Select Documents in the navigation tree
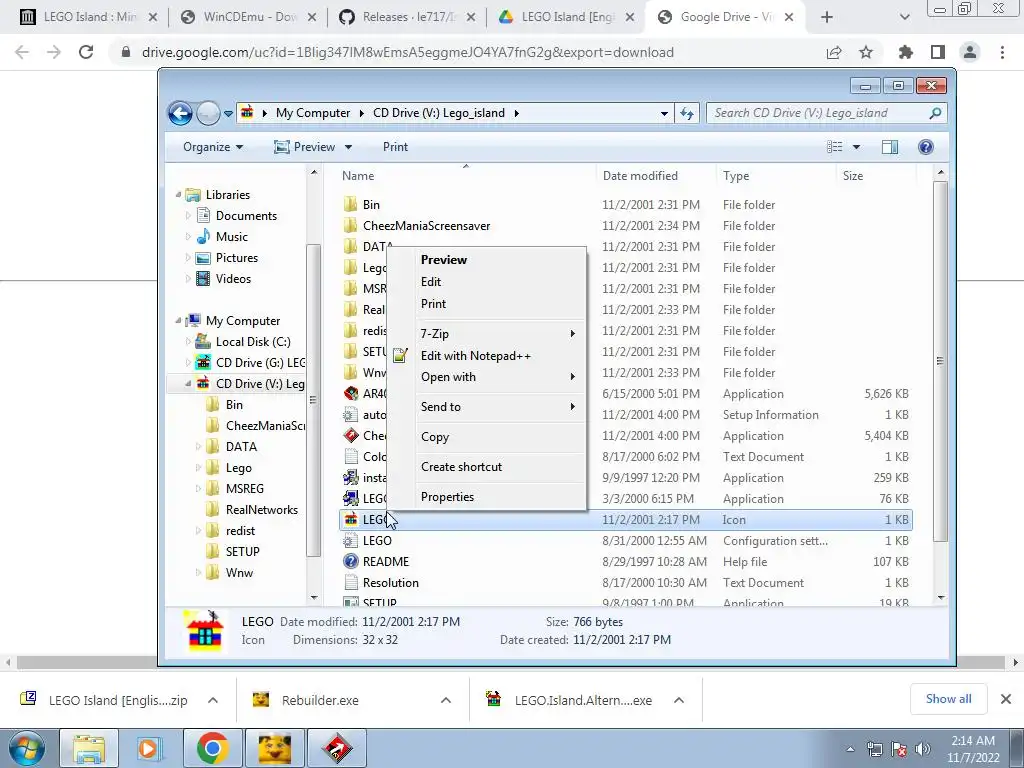Screen dimensions: 1024x768 coord(246,216)
